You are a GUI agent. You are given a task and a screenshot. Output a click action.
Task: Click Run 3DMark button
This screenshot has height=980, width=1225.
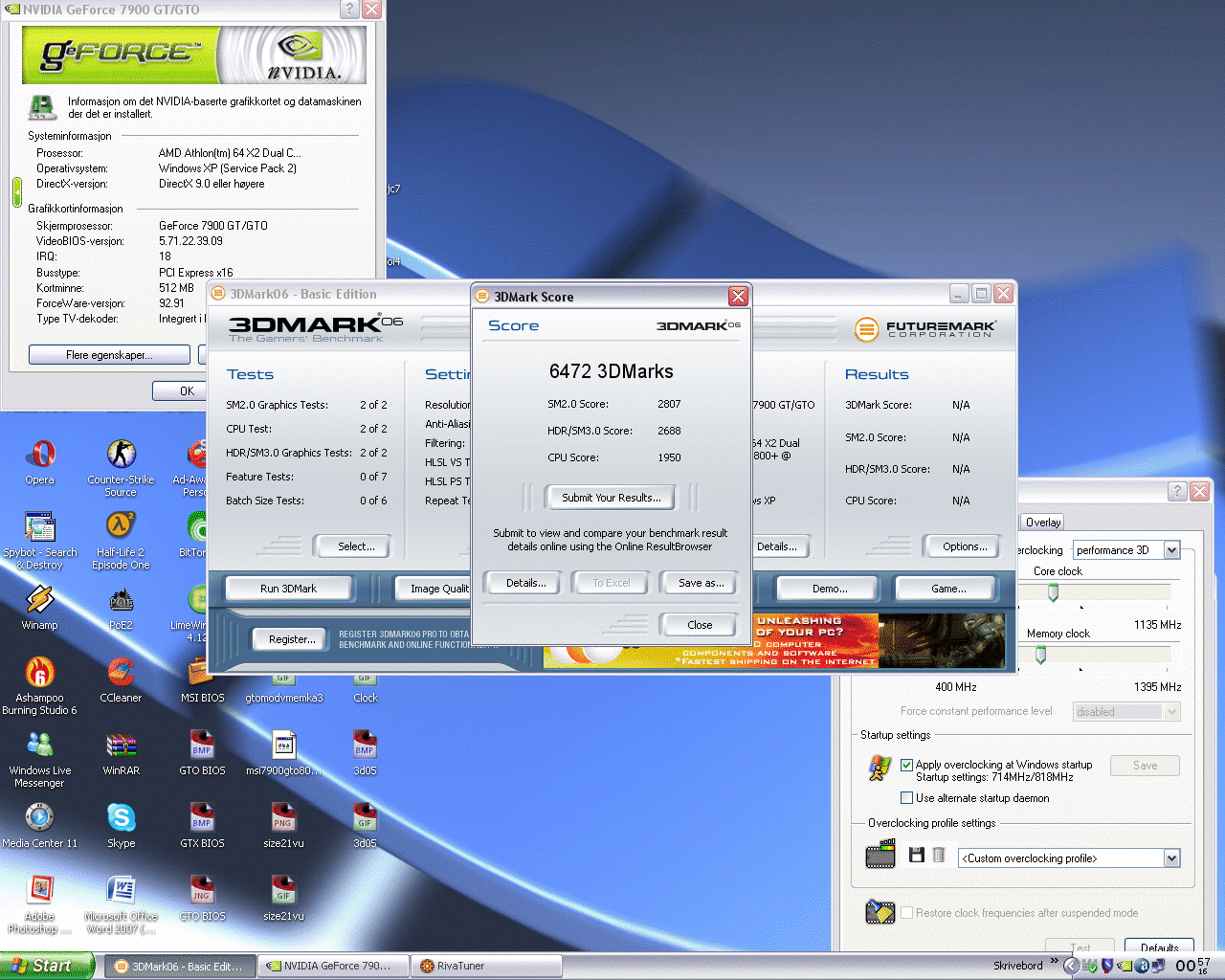click(288, 589)
